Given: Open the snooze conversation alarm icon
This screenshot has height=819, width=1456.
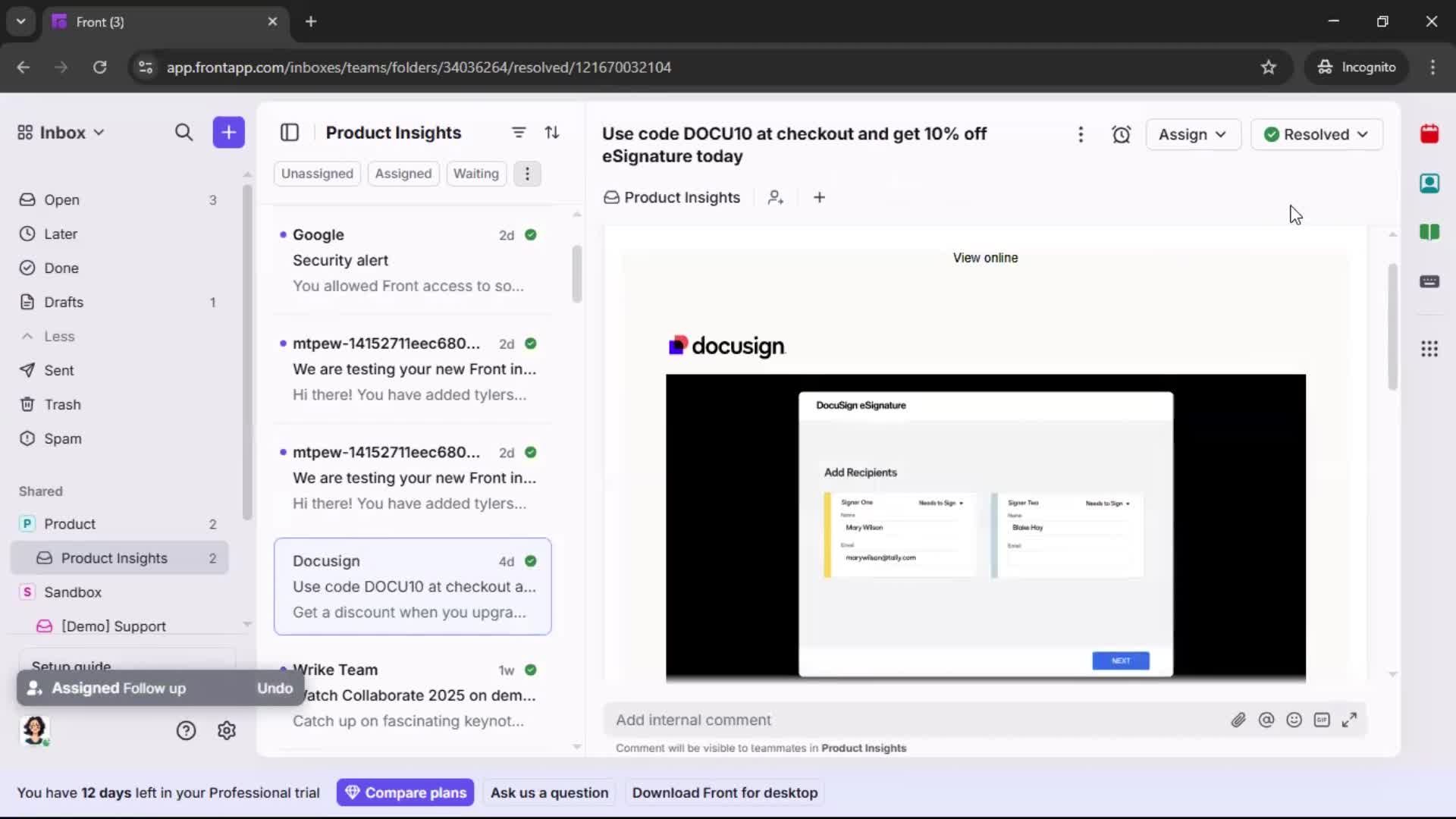Looking at the screenshot, I should [1122, 134].
